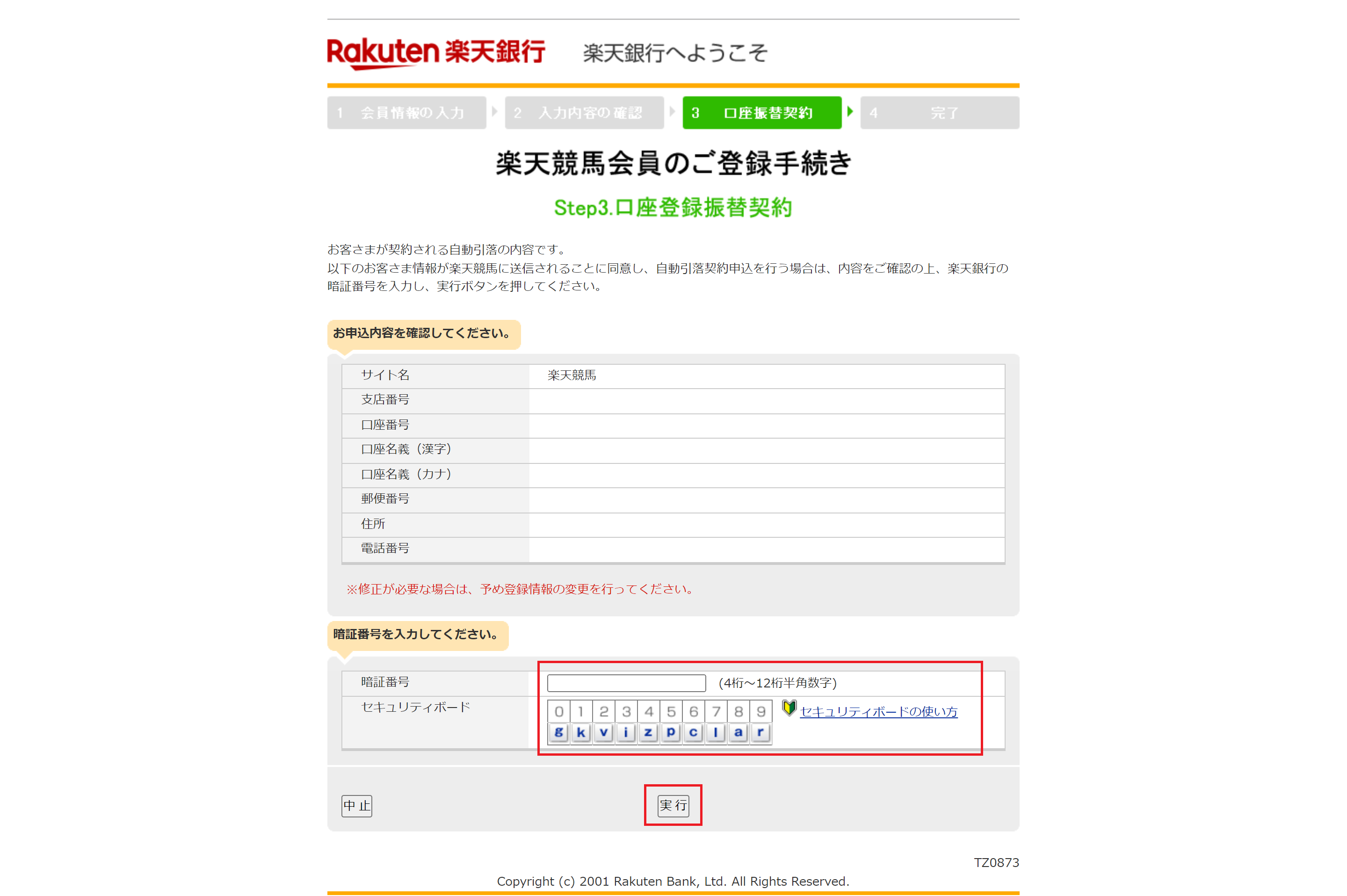1347x896 pixels.
Task: Click the Step3.口座登録振替契約 heading
Action: tap(673, 208)
